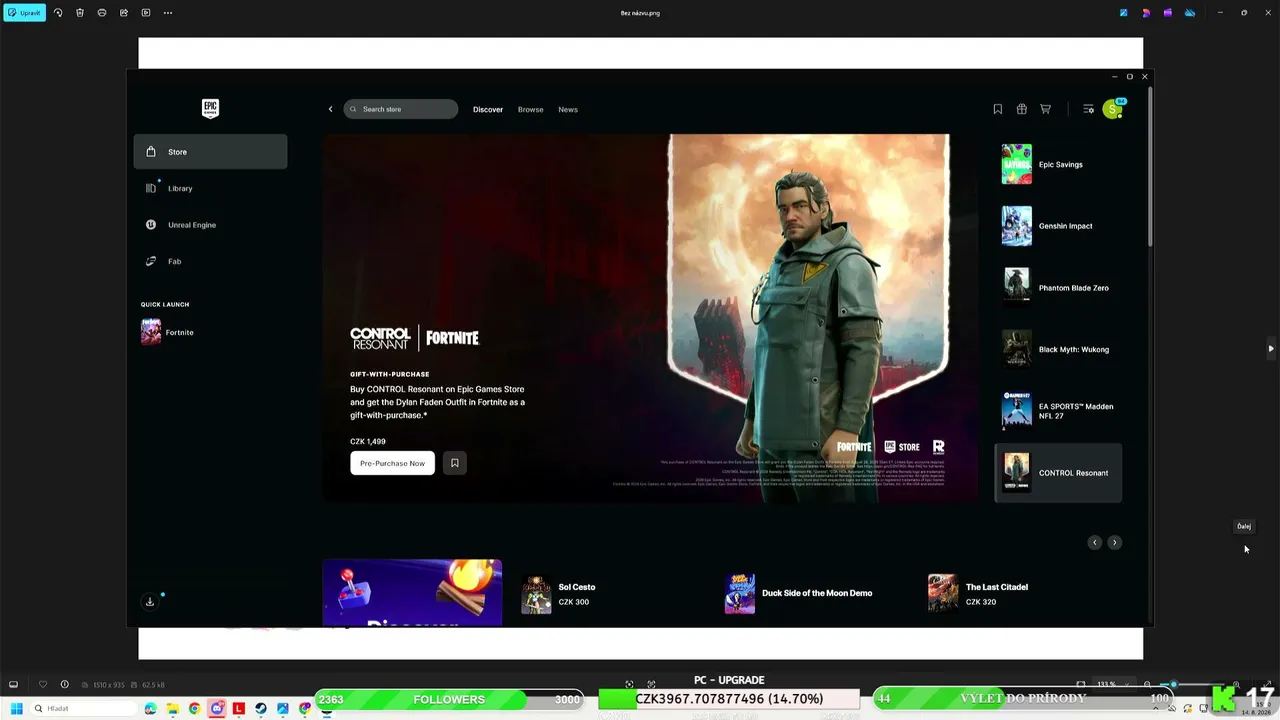Select EA SPORTS Madden NFL 27 item
The width and height of the screenshot is (1280, 720).
[x=1058, y=411]
